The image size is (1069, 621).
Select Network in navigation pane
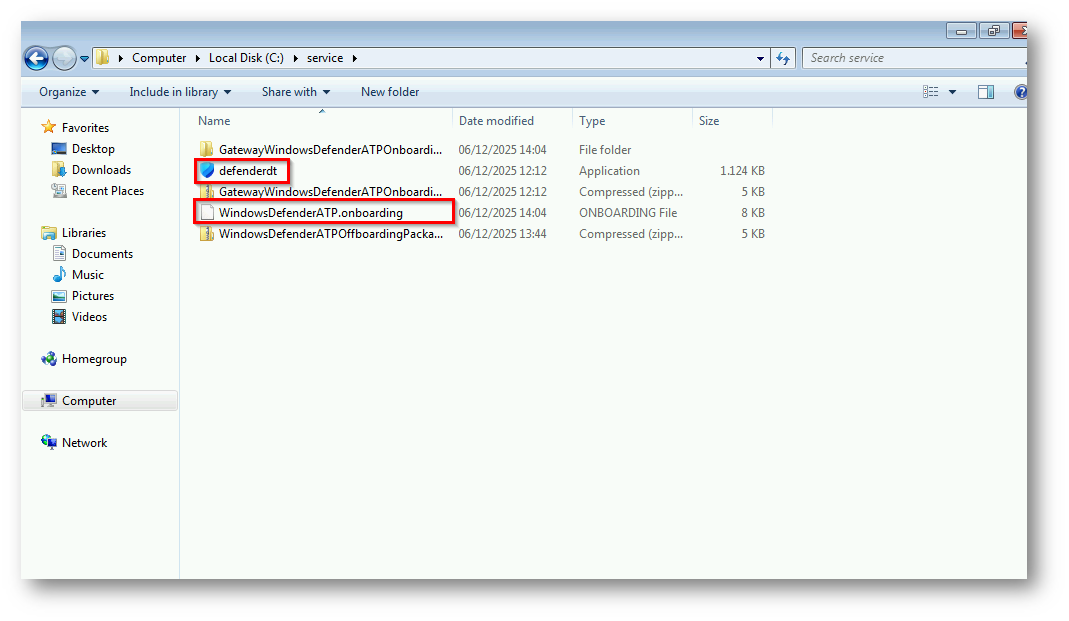tap(85, 442)
